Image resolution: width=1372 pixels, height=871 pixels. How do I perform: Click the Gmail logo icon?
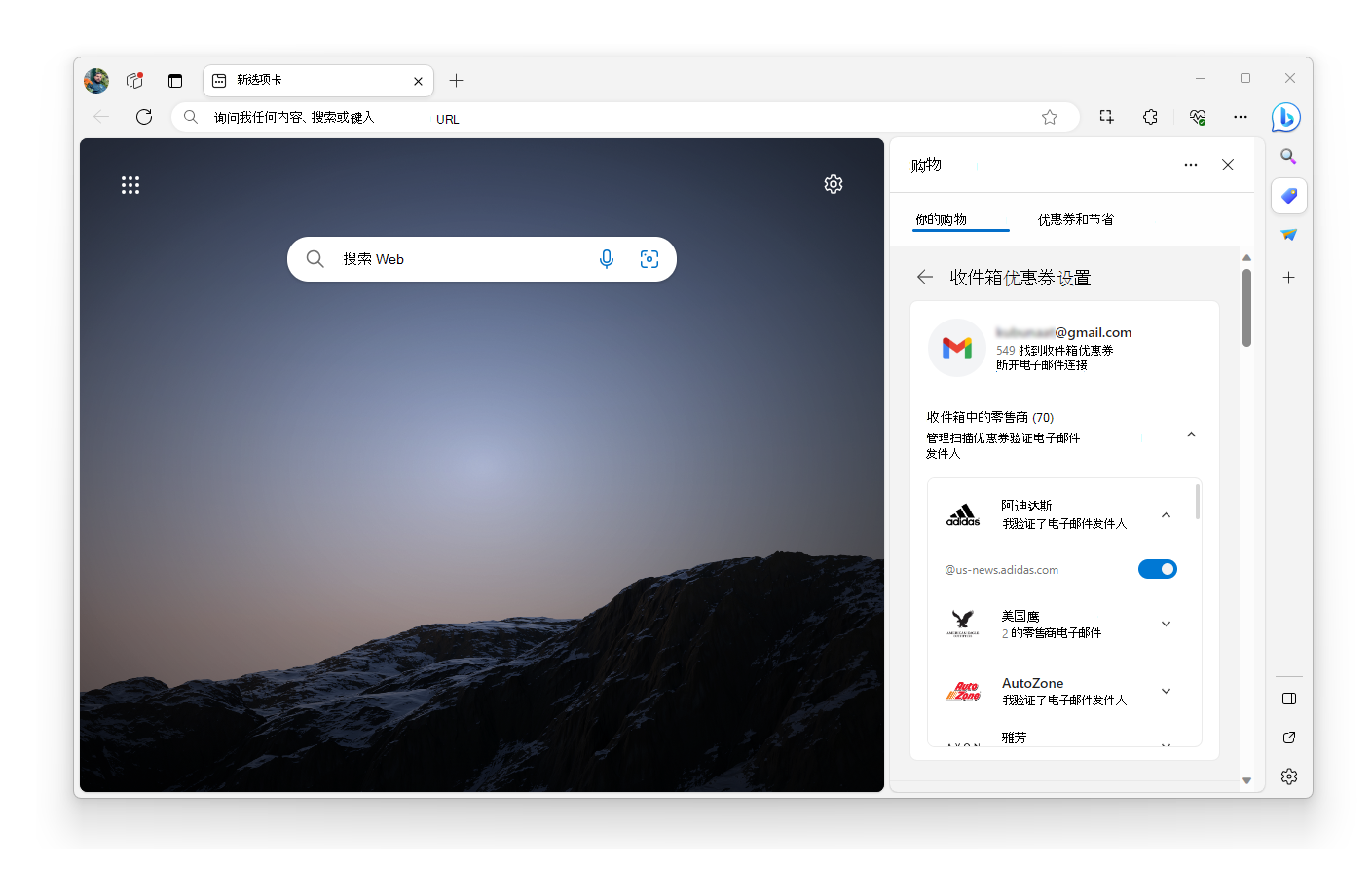click(x=957, y=348)
